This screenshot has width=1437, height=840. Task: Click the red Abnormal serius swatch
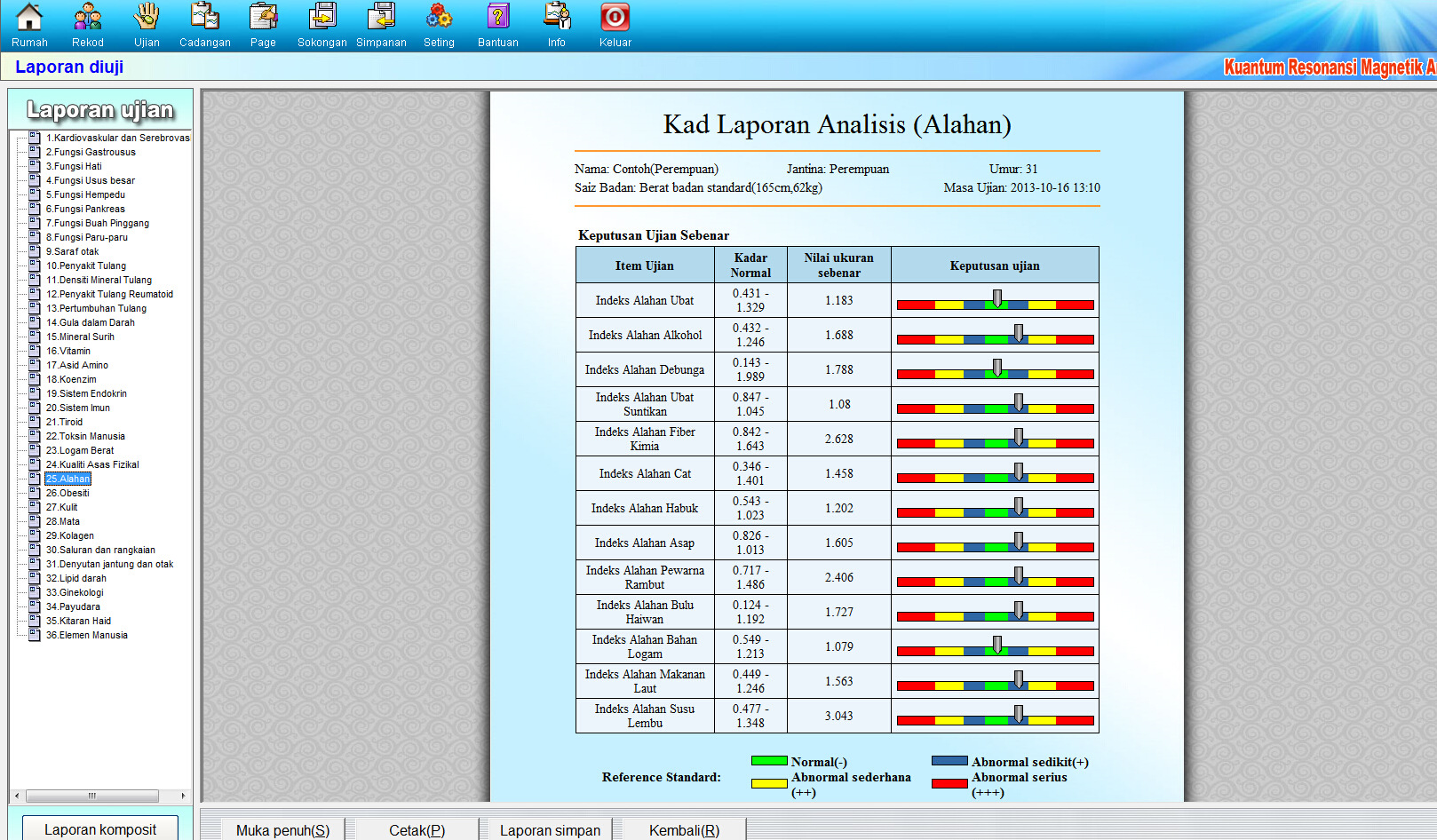point(949,783)
